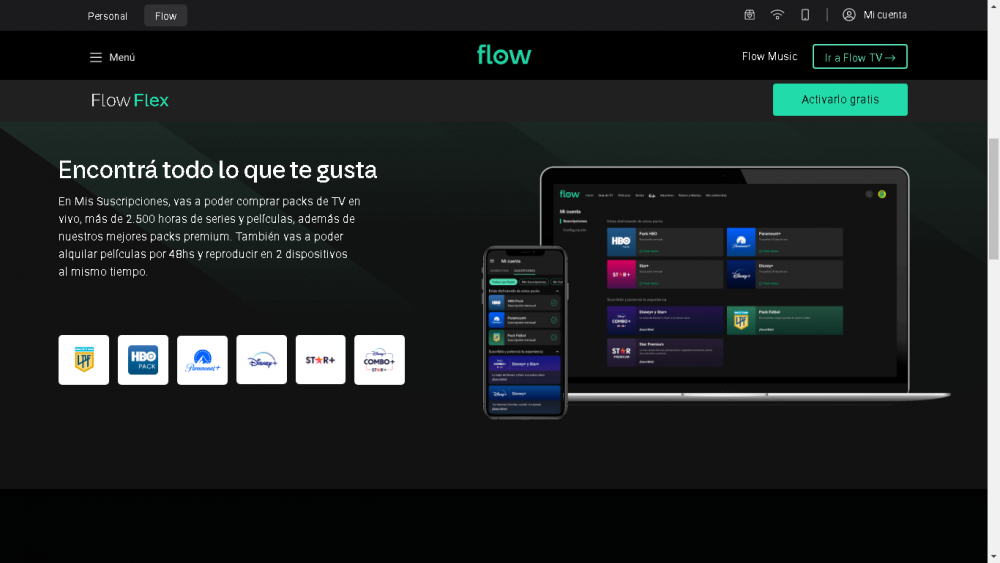Screen dimensions: 1000x563
Task: Open the Flow Music link
Action: click(x=769, y=57)
